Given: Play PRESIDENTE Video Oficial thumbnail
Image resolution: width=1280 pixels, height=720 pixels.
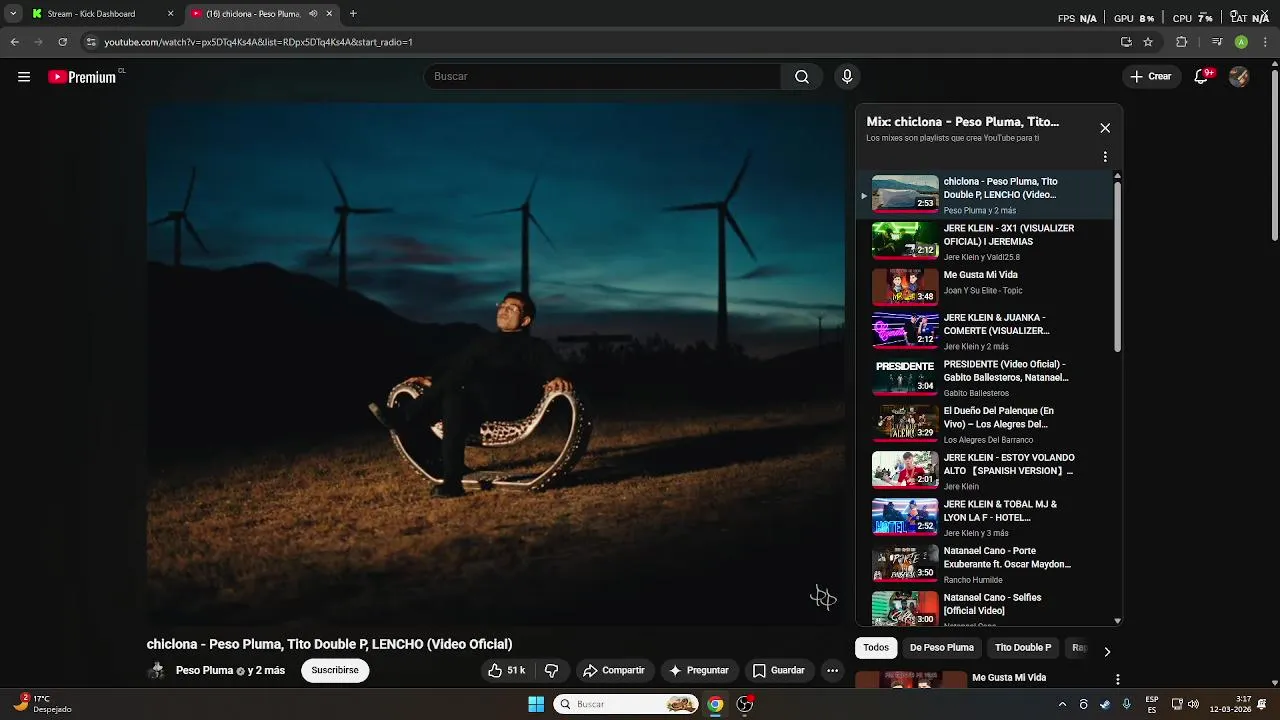Looking at the screenshot, I should pyautogui.click(x=905, y=377).
